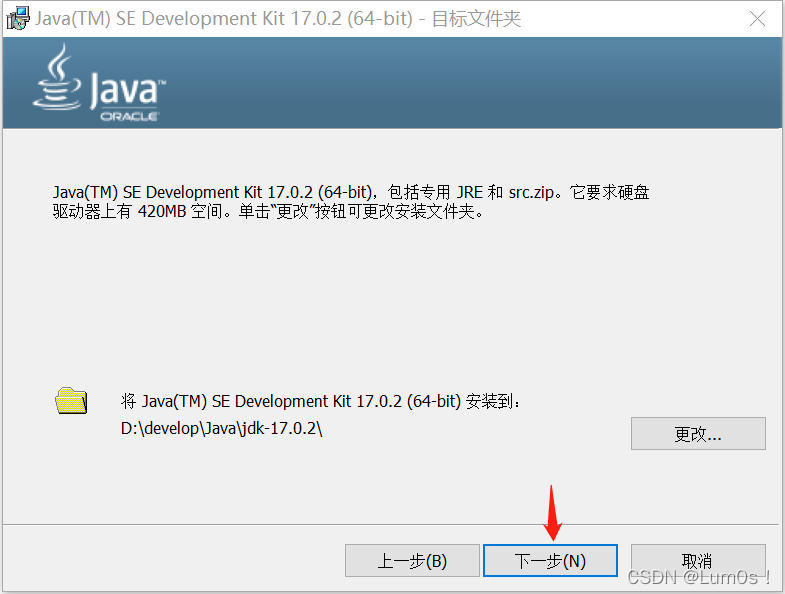The image size is (785, 594).
Task: Go back with the 上一步(B) button
Action: tap(412, 560)
